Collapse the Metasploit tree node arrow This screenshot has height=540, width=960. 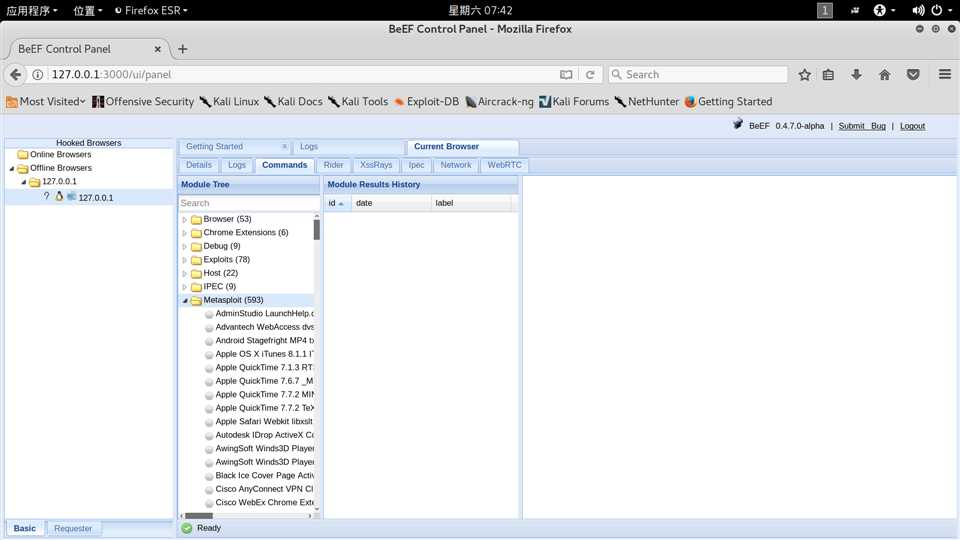[x=184, y=300]
